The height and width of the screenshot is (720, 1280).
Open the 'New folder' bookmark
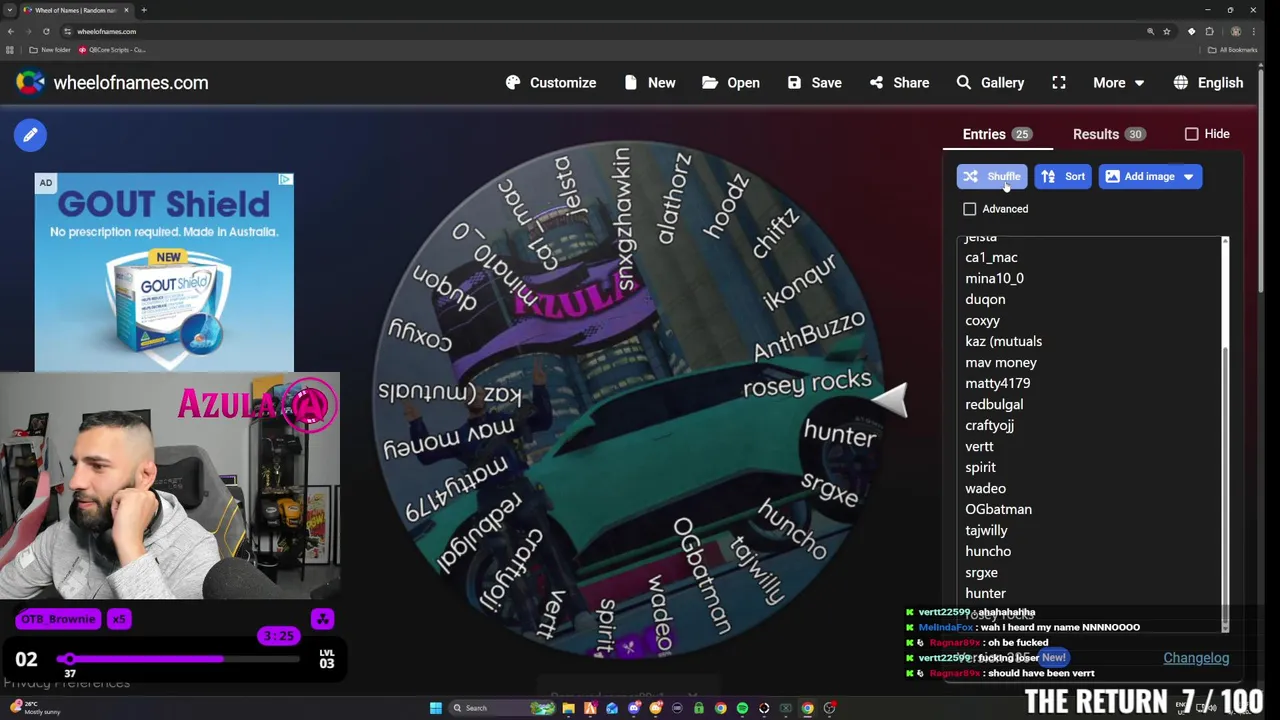click(x=50, y=50)
